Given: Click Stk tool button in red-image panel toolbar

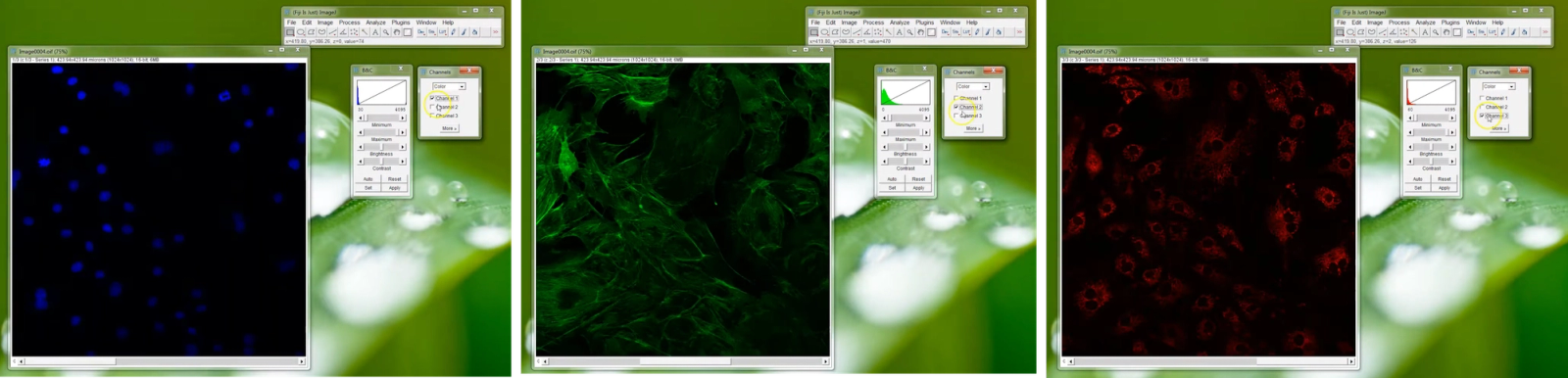Looking at the screenshot, I should (x=1482, y=32).
